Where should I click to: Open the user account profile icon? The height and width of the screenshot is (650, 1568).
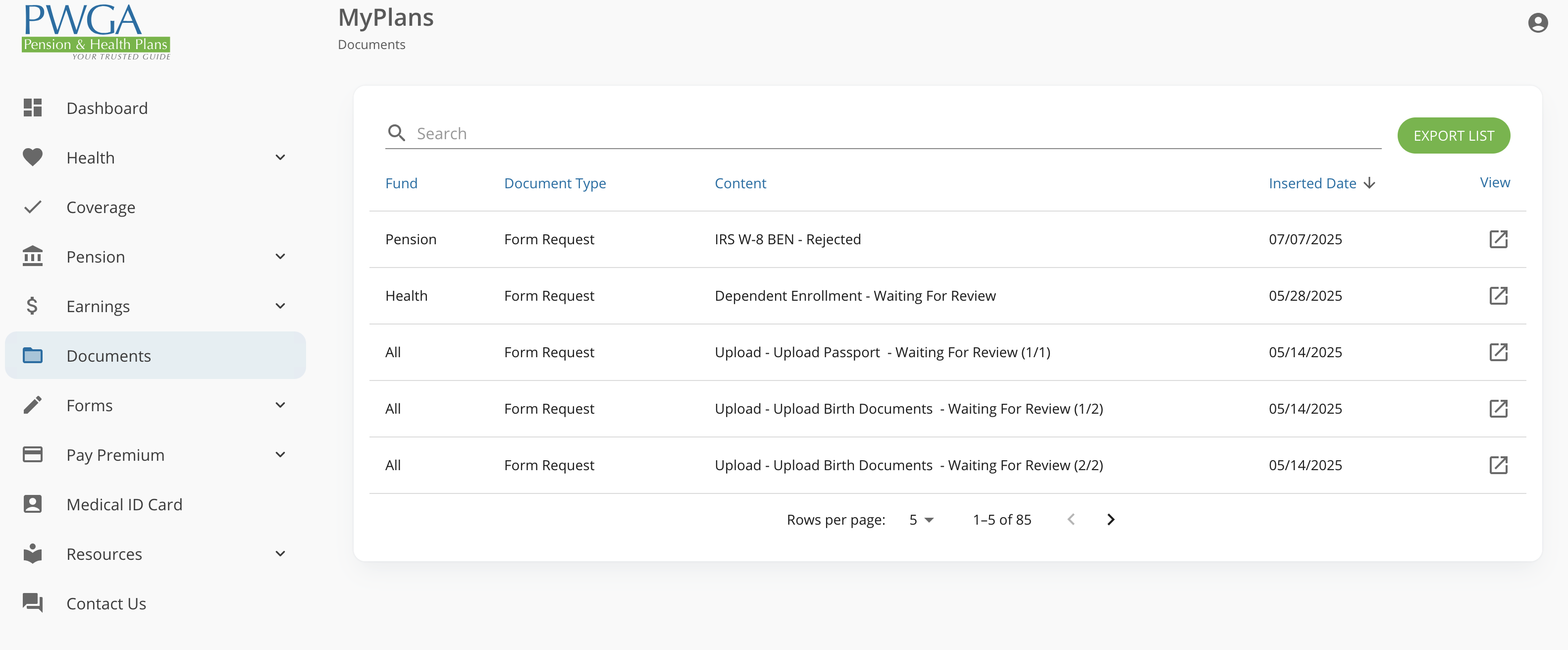1538,23
